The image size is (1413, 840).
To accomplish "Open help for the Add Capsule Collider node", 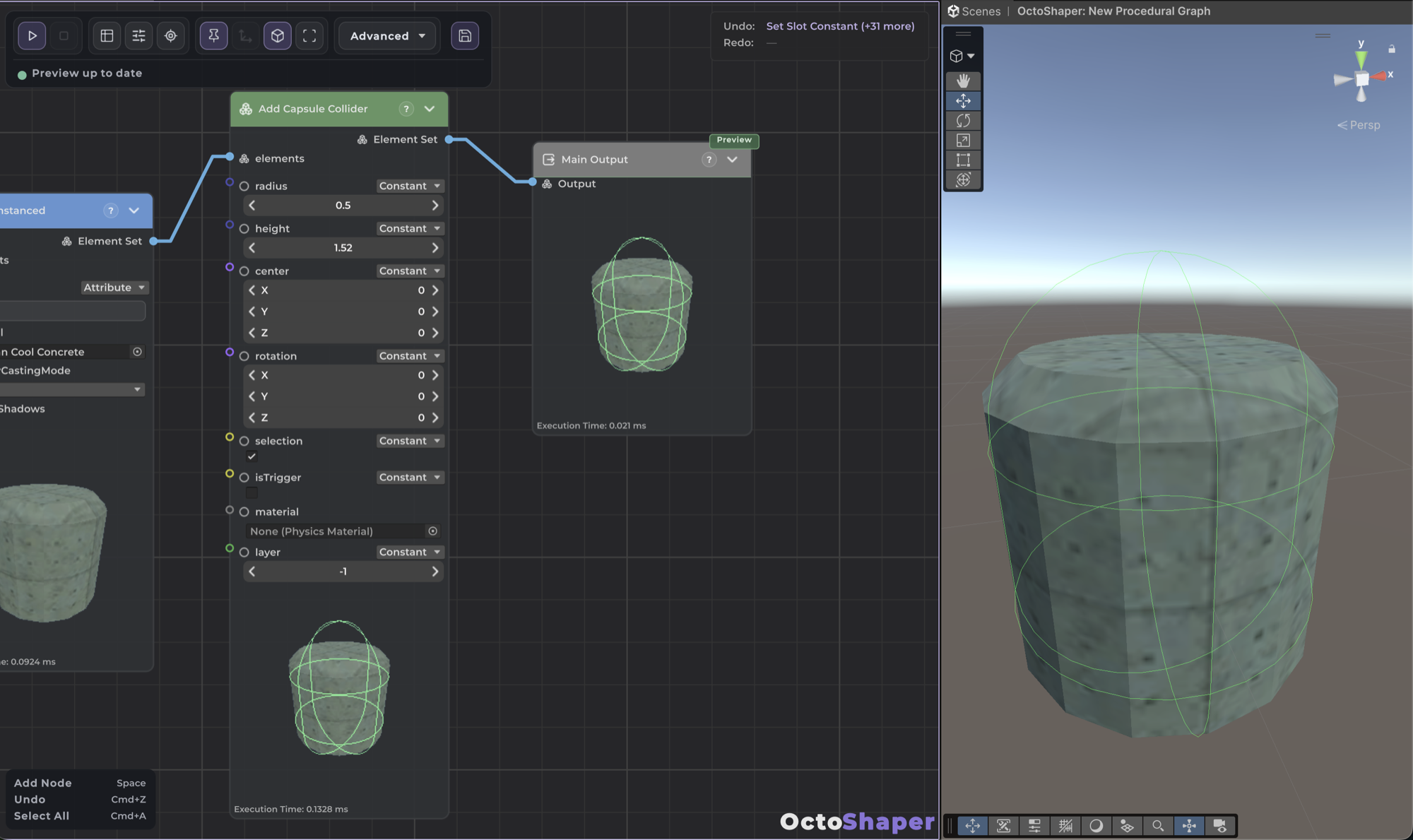I will coord(406,109).
